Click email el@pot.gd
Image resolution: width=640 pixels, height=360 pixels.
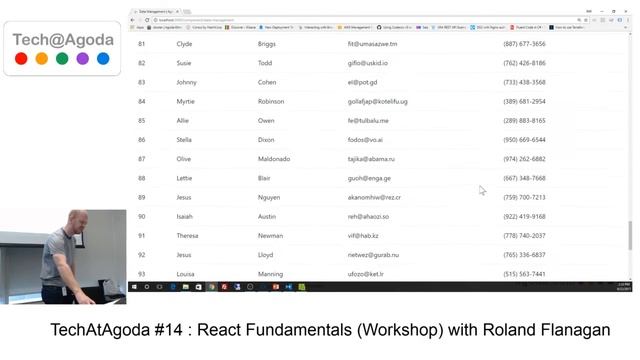[362, 82]
